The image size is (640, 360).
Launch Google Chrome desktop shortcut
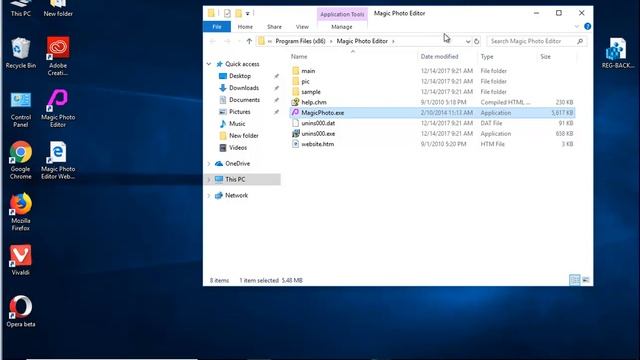[x=21, y=160]
